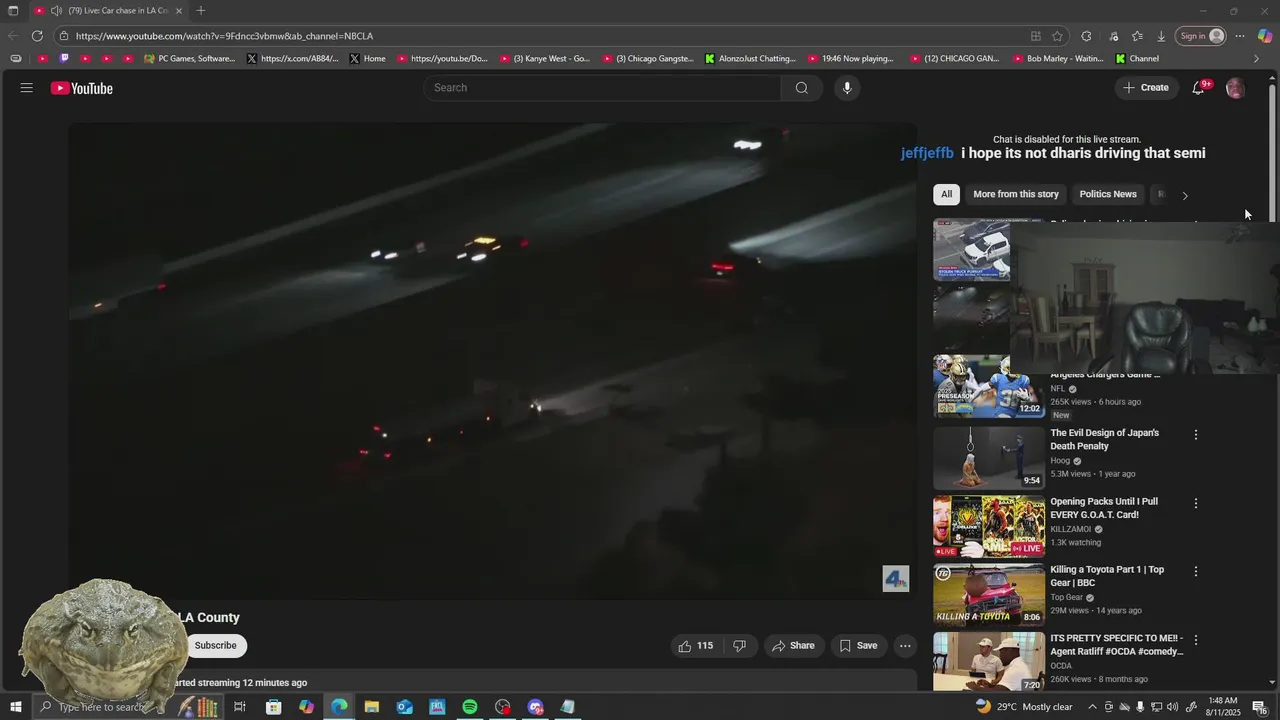Open Task View on the taskbar
This screenshot has width=1280, height=720.
point(240,707)
